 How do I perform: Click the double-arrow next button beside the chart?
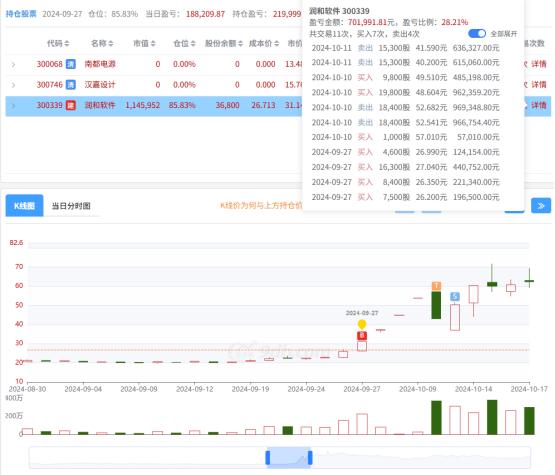[x=541, y=206]
